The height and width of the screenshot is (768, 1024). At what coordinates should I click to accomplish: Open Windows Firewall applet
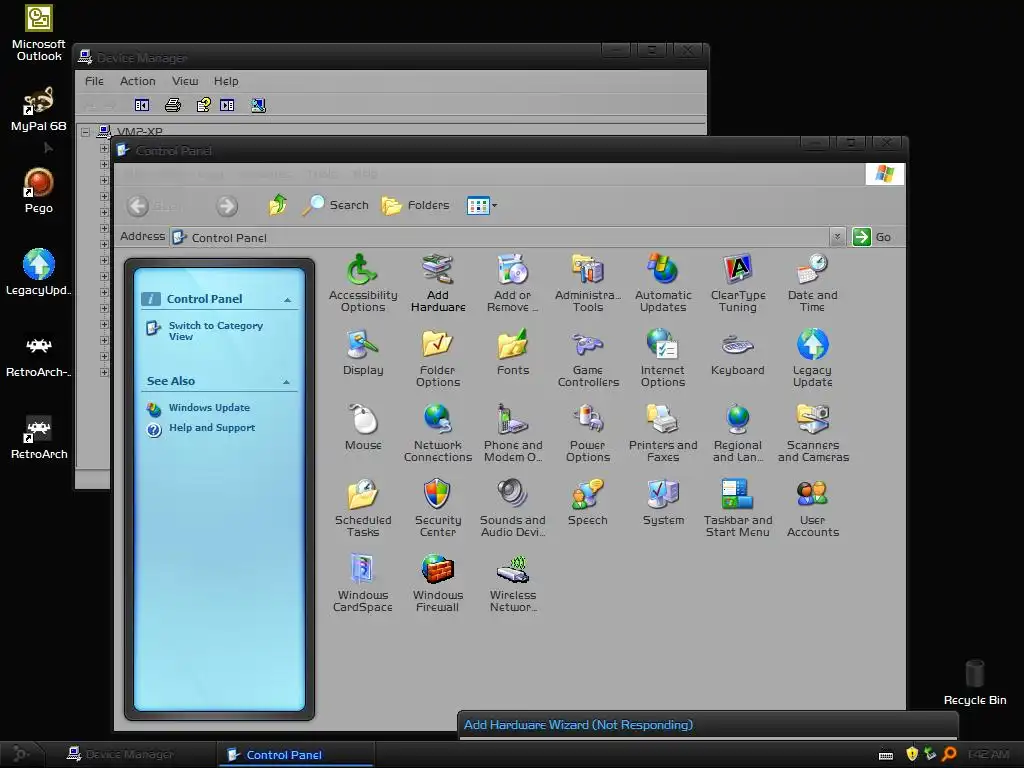point(438,583)
